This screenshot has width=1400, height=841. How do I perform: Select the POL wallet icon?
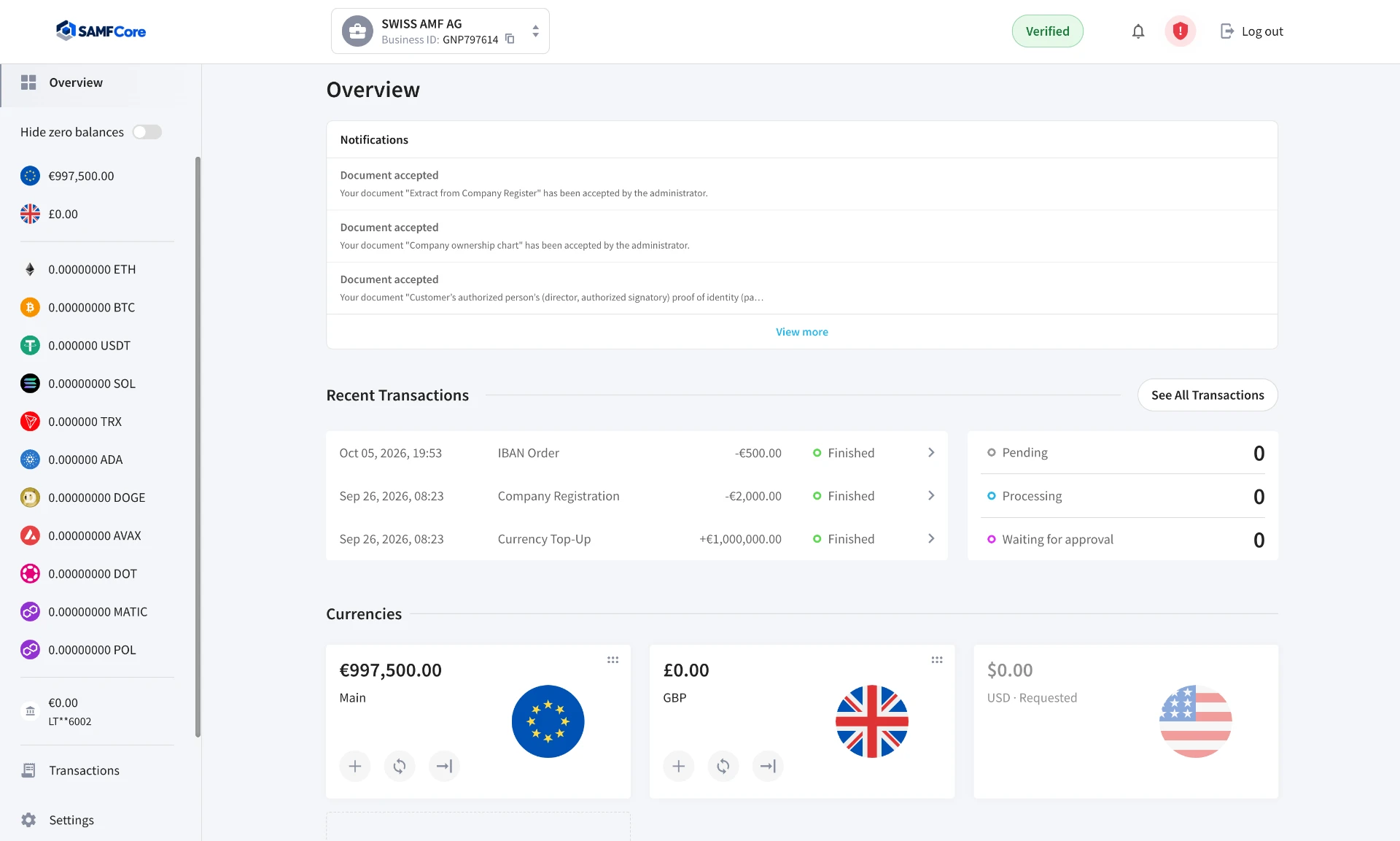click(30, 649)
